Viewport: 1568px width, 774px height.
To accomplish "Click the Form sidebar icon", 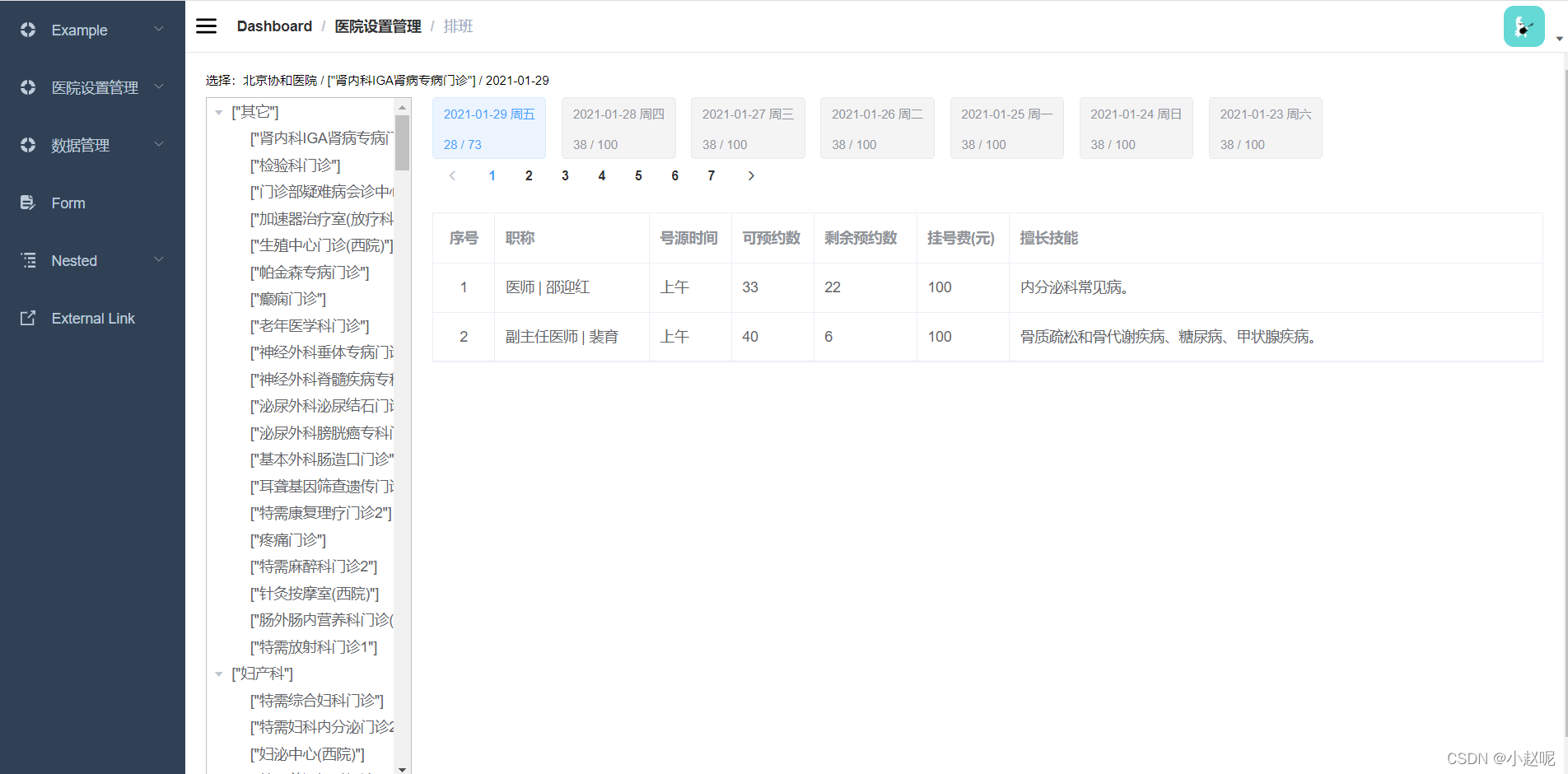I will [28, 203].
